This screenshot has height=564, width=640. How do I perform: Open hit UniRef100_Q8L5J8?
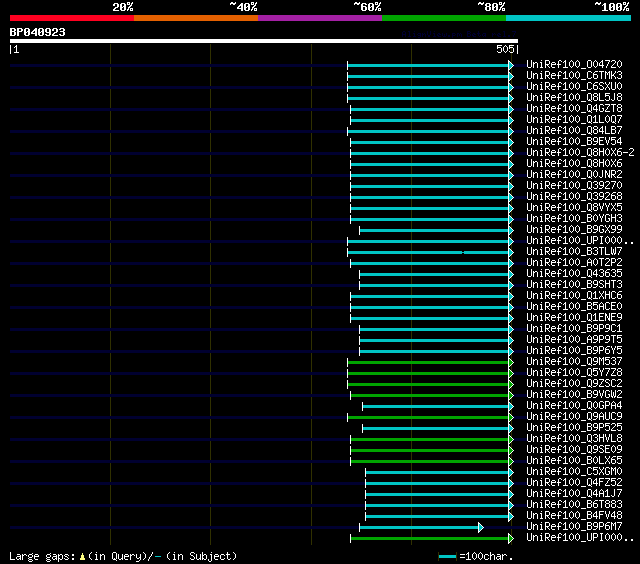click(x=574, y=98)
